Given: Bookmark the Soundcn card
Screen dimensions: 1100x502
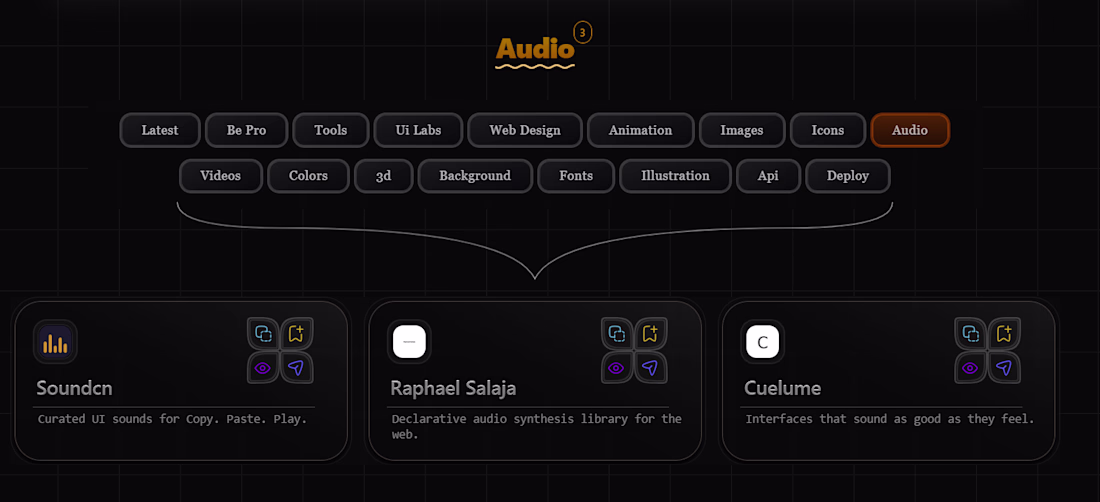Looking at the screenshot, I should point(296,334).
